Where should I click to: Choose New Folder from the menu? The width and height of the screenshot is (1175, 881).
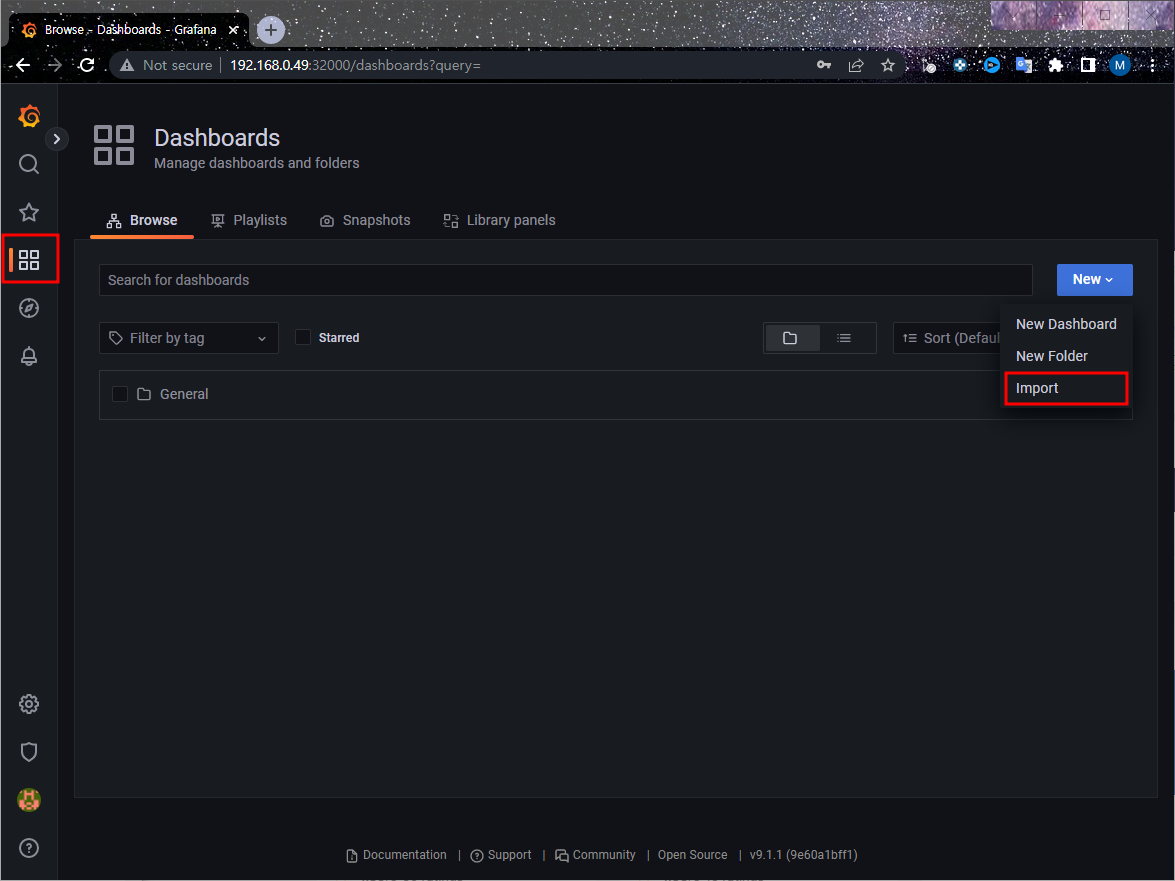coord(1066,357)
